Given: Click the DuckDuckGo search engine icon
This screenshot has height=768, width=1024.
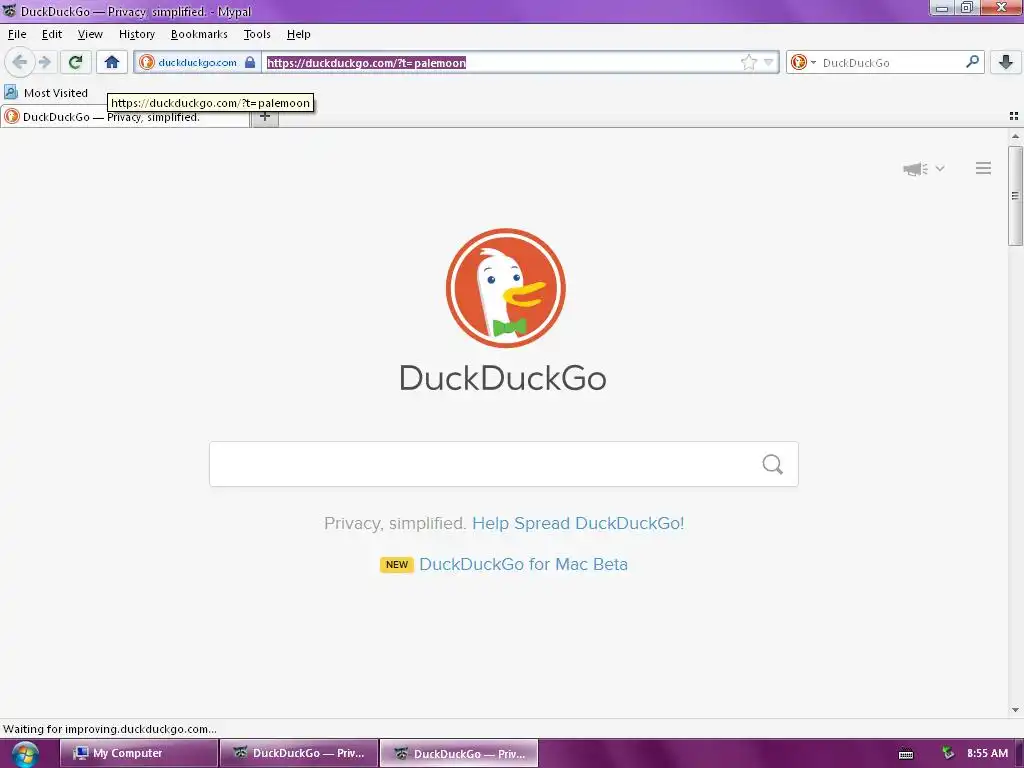Looking at the screenshot, I should [798, 62].
